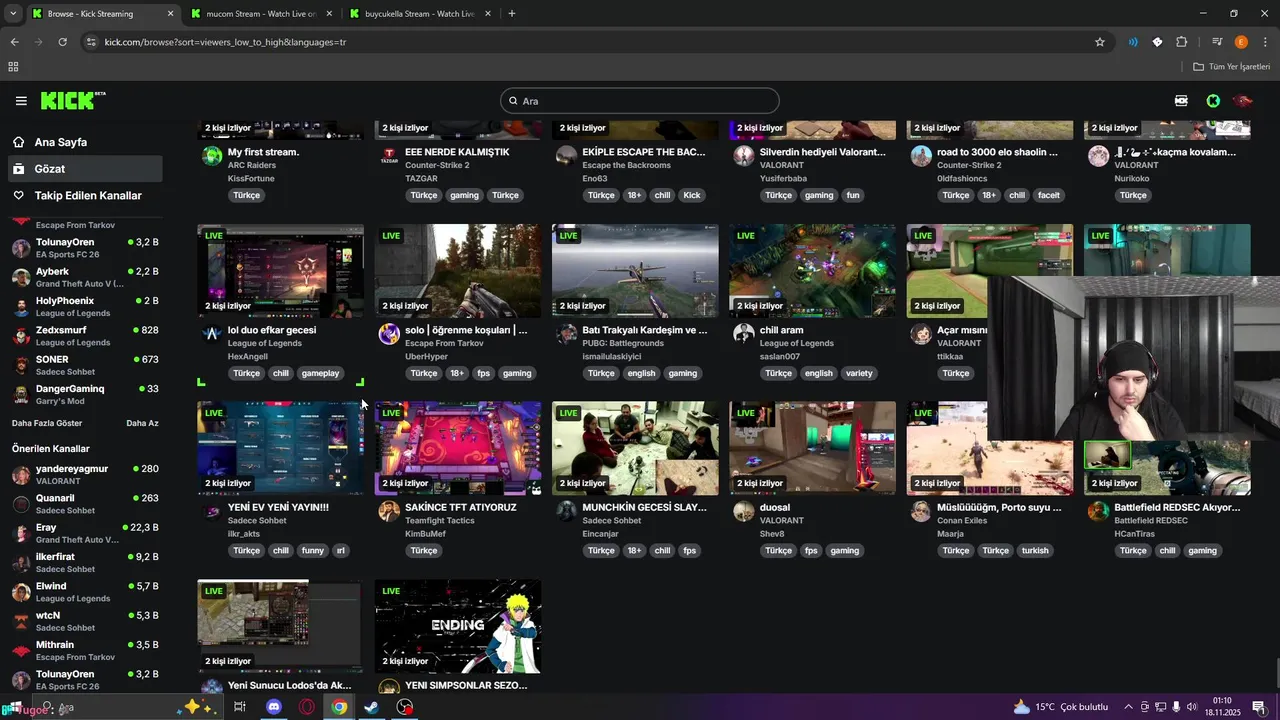Open HolyPhoenix channel in the sidebar
Image resolution: width=1280 pixels, height=720 pixels.
[x=84, y=306]
